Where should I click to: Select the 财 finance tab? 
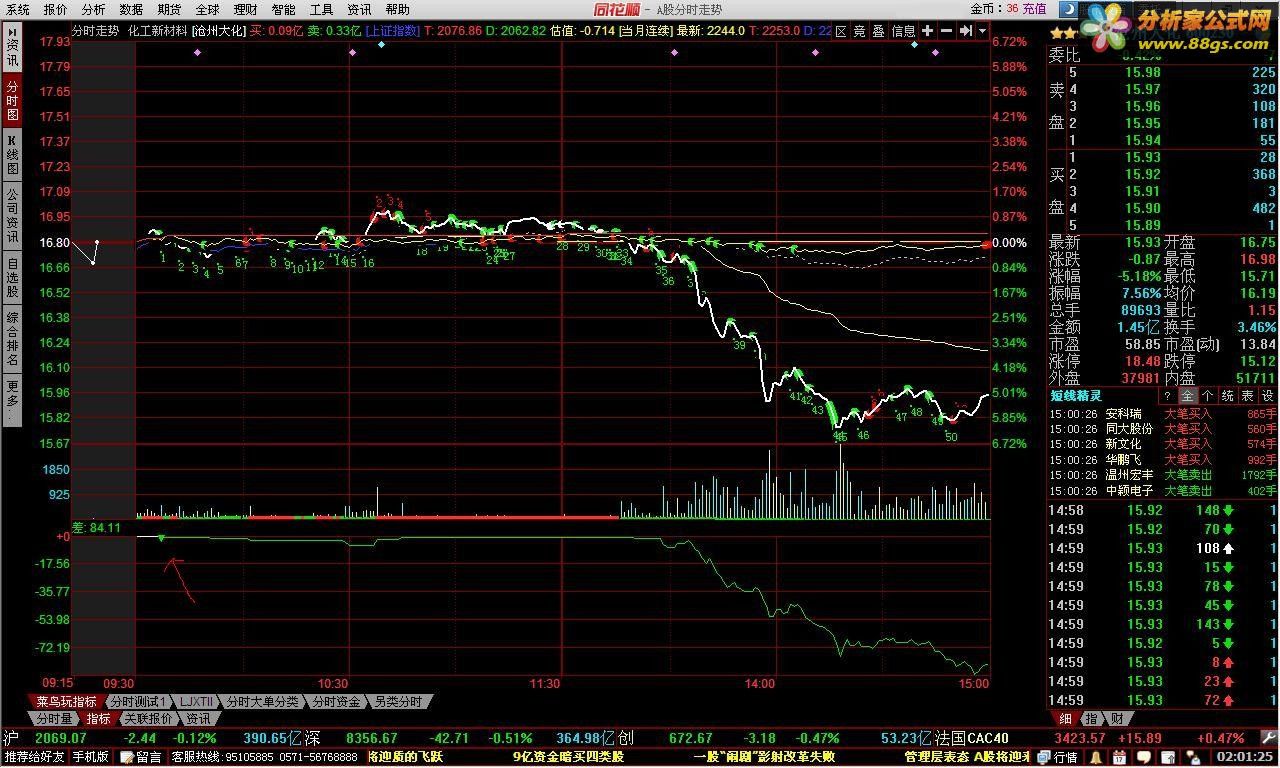tap(1116, 719)
